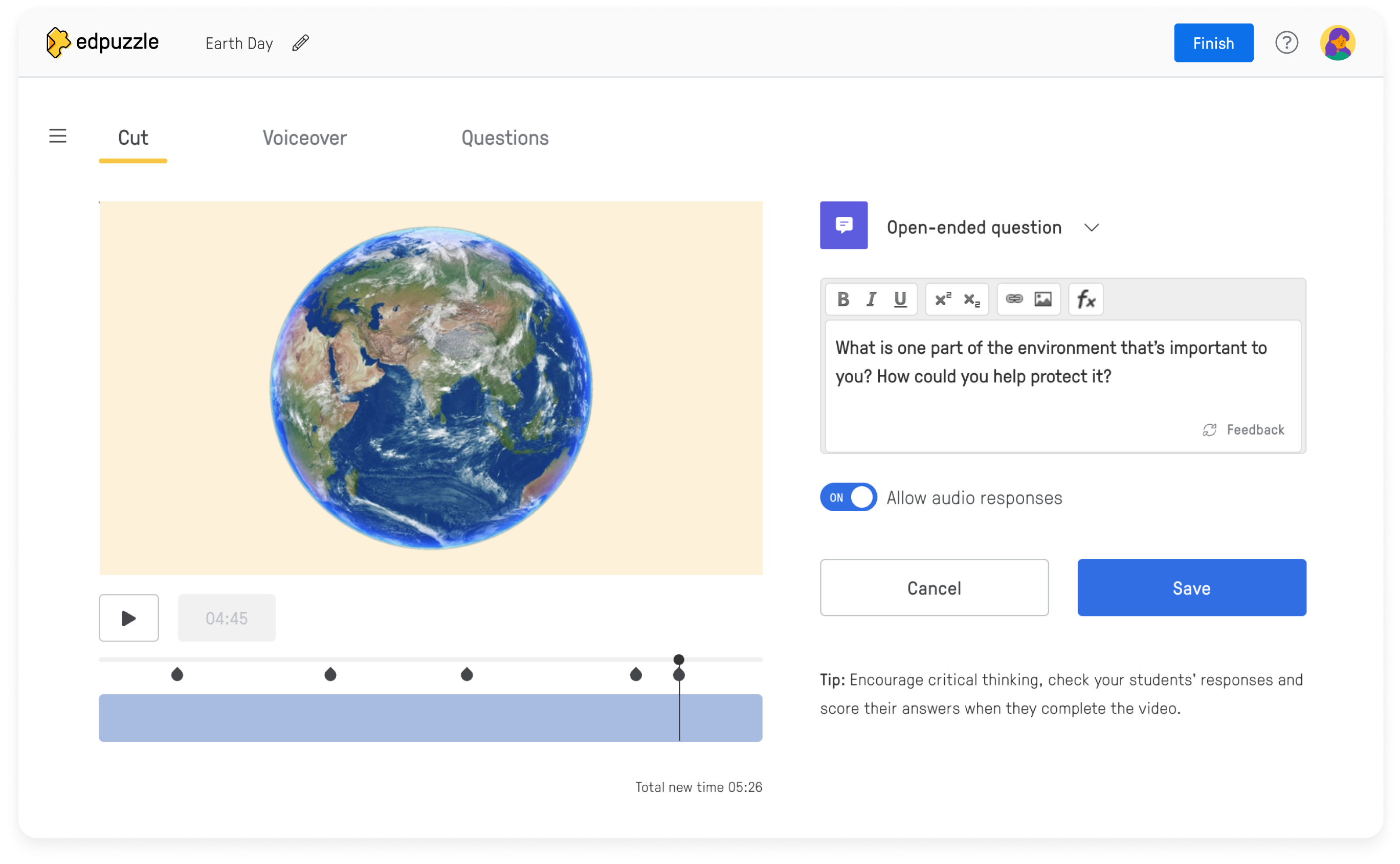The image size is (1400, 864).
Task: Open the Questions tab
Action: [505, 138]
